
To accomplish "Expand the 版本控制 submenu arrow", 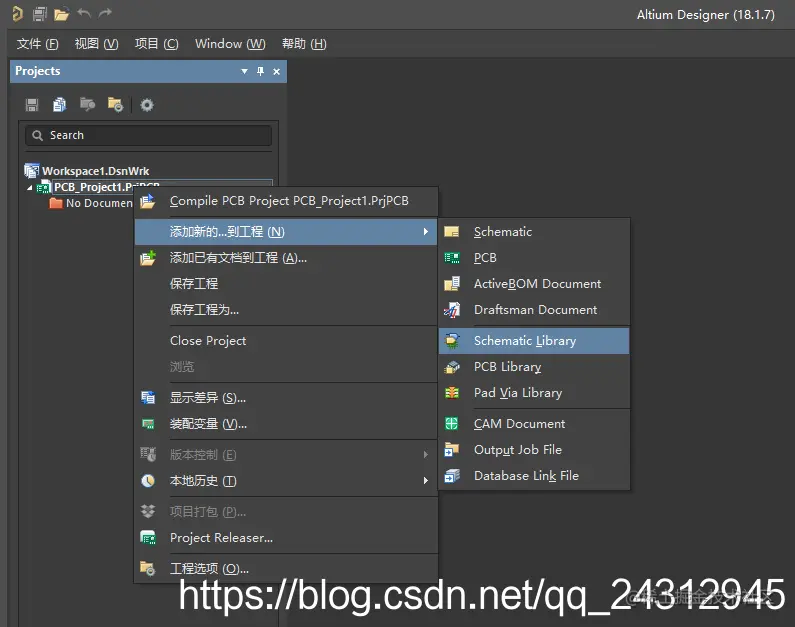I will click(x=425, y=455).
